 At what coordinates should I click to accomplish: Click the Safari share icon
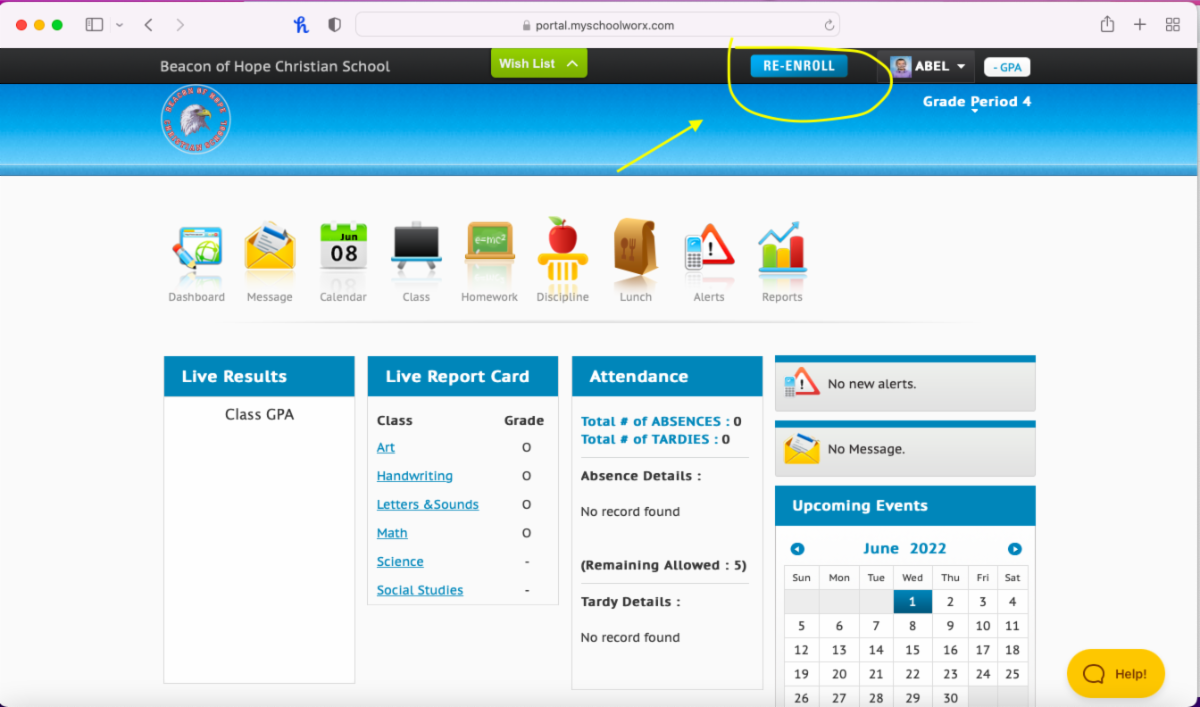[x=1107, y=24]
